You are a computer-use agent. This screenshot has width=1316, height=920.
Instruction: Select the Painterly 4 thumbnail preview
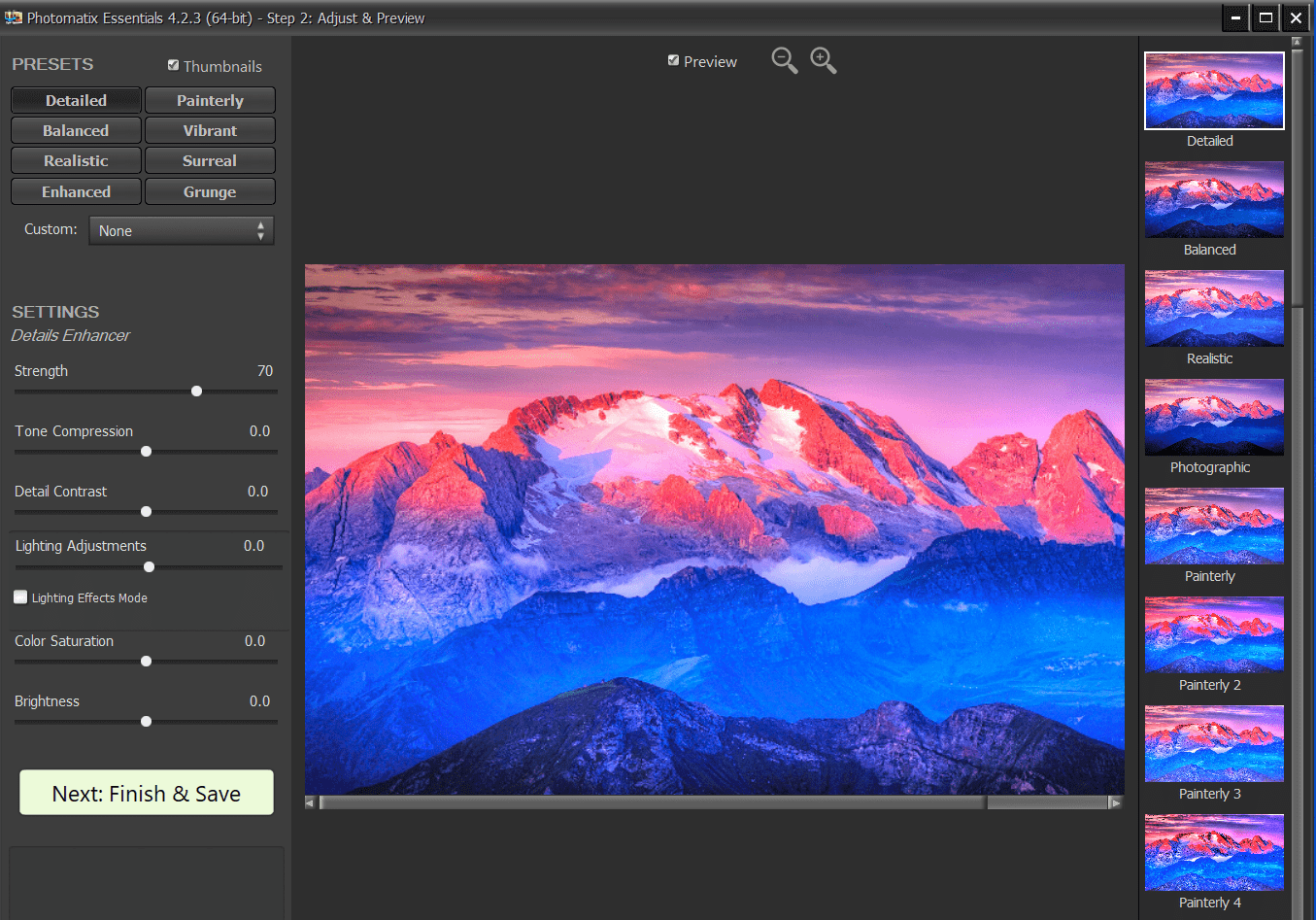pos(1214,852)
